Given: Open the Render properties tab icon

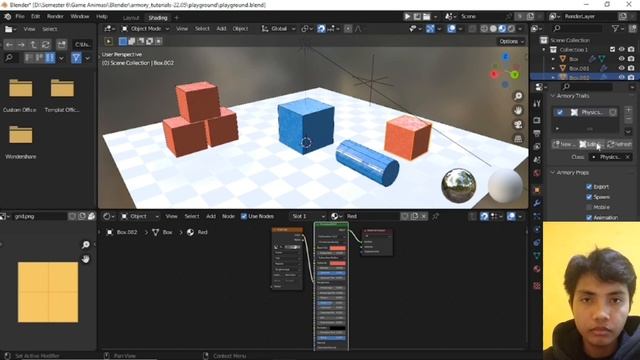Looking at the screenshot, I should 537,120.
